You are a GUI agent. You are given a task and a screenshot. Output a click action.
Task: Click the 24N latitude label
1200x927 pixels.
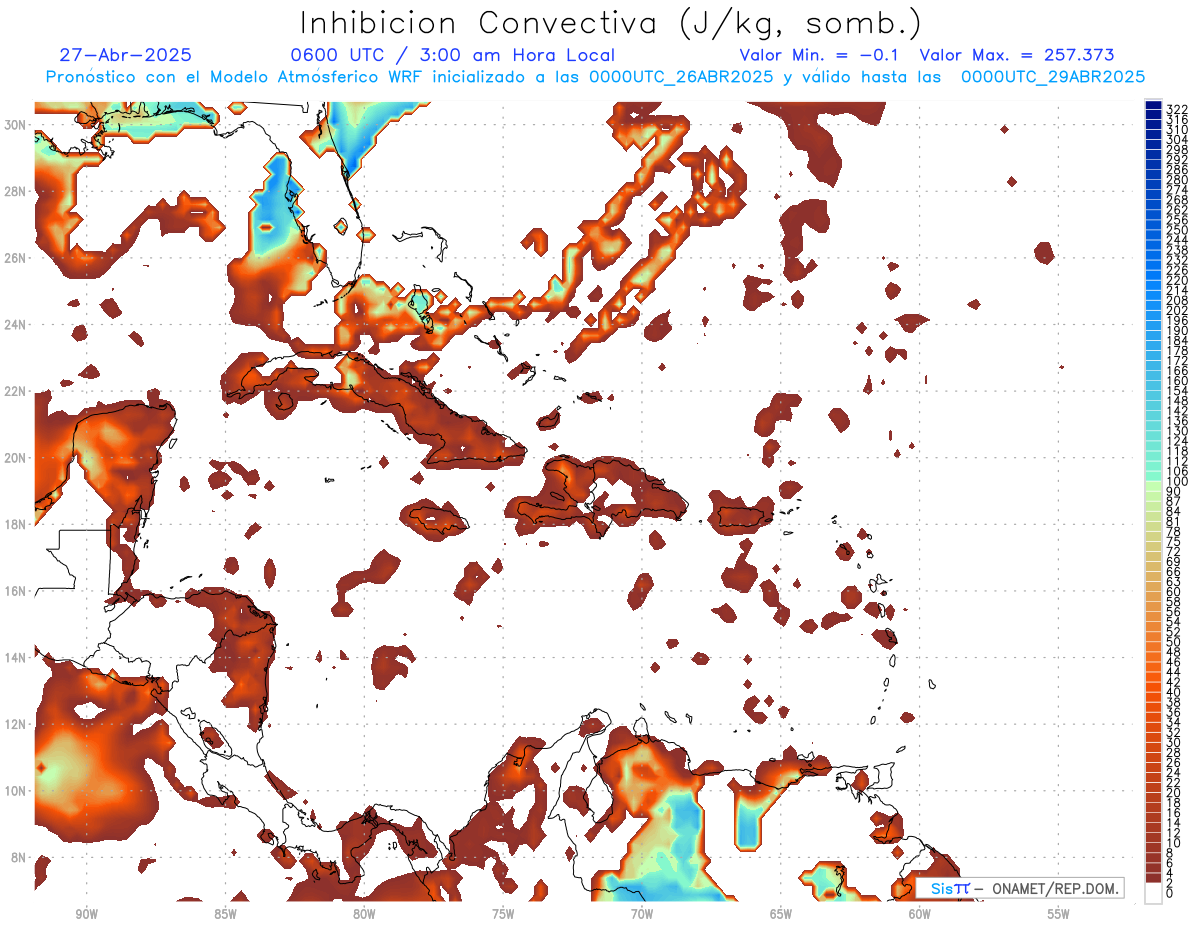pos(17,324)
